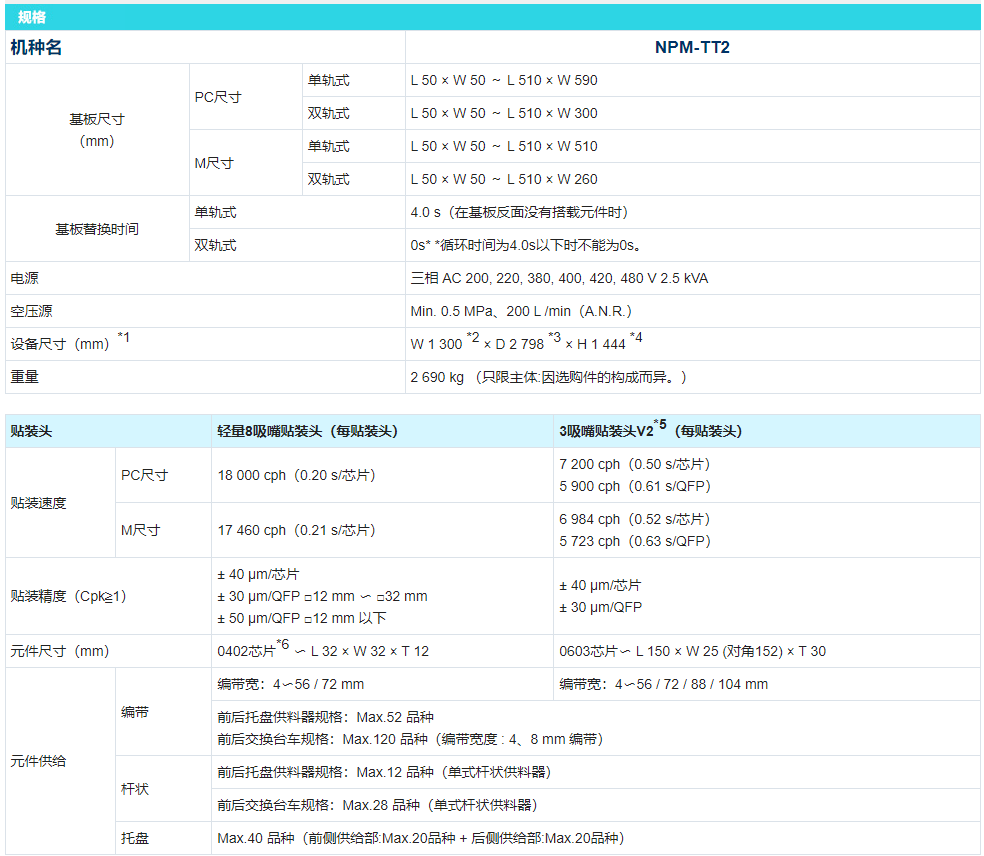Select the 贴装精度 (Cpk≧1) row label
Screen dimensions: 984x856
pyautogui.click(x=68, y=596)
